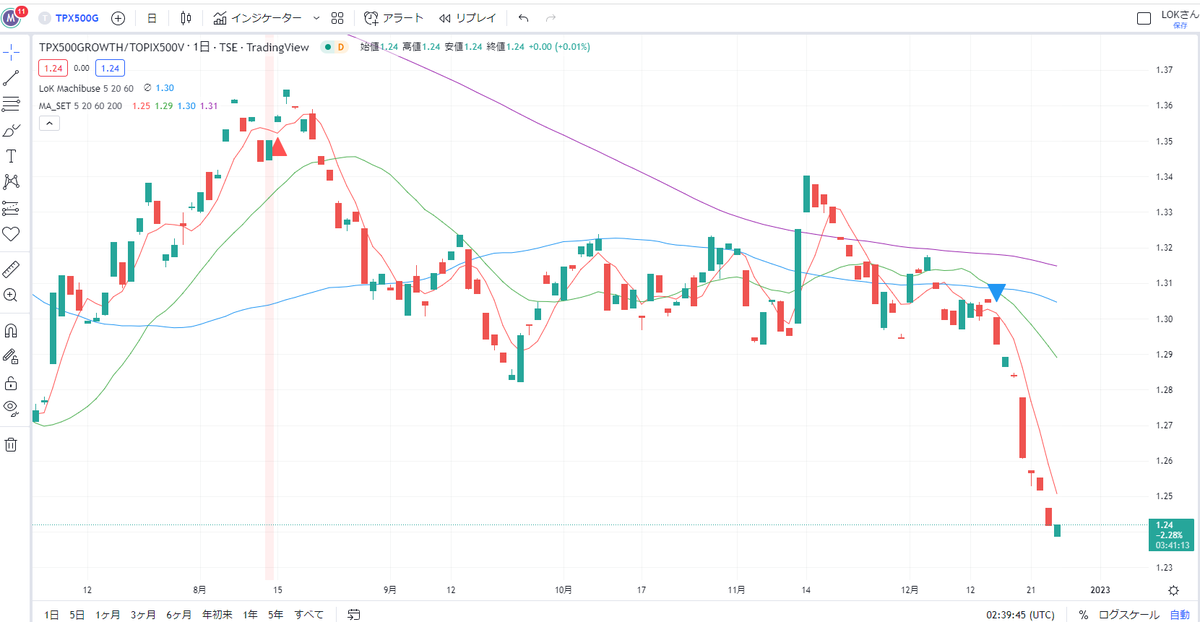This screenshot has width=1200, height=622.
Task: Toggle hide all drawings eye icon
Action: tap(12, 408)
